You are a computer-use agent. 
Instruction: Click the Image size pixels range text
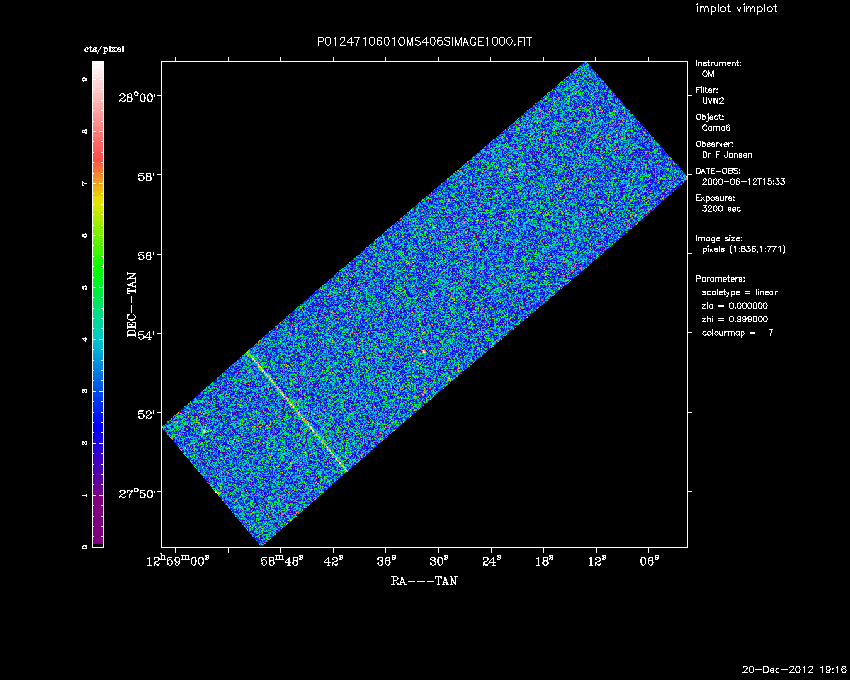click(x=743, y=249)
